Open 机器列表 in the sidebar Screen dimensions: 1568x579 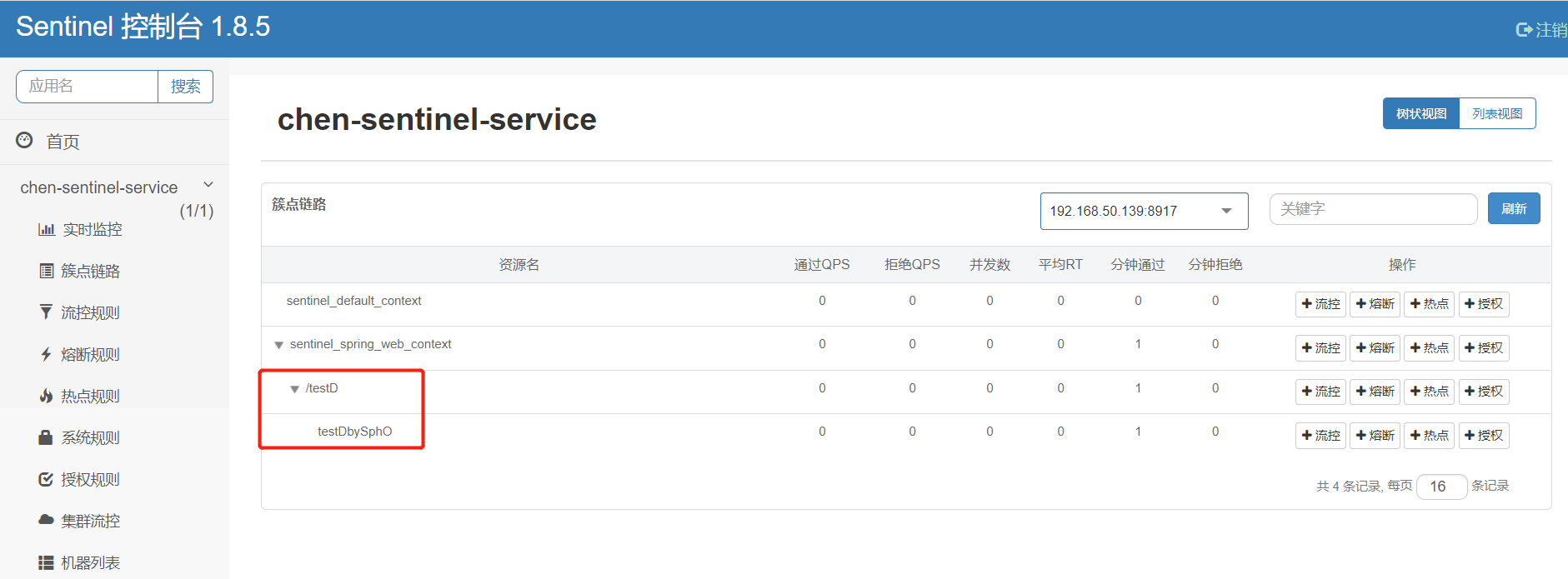[90, 562]
